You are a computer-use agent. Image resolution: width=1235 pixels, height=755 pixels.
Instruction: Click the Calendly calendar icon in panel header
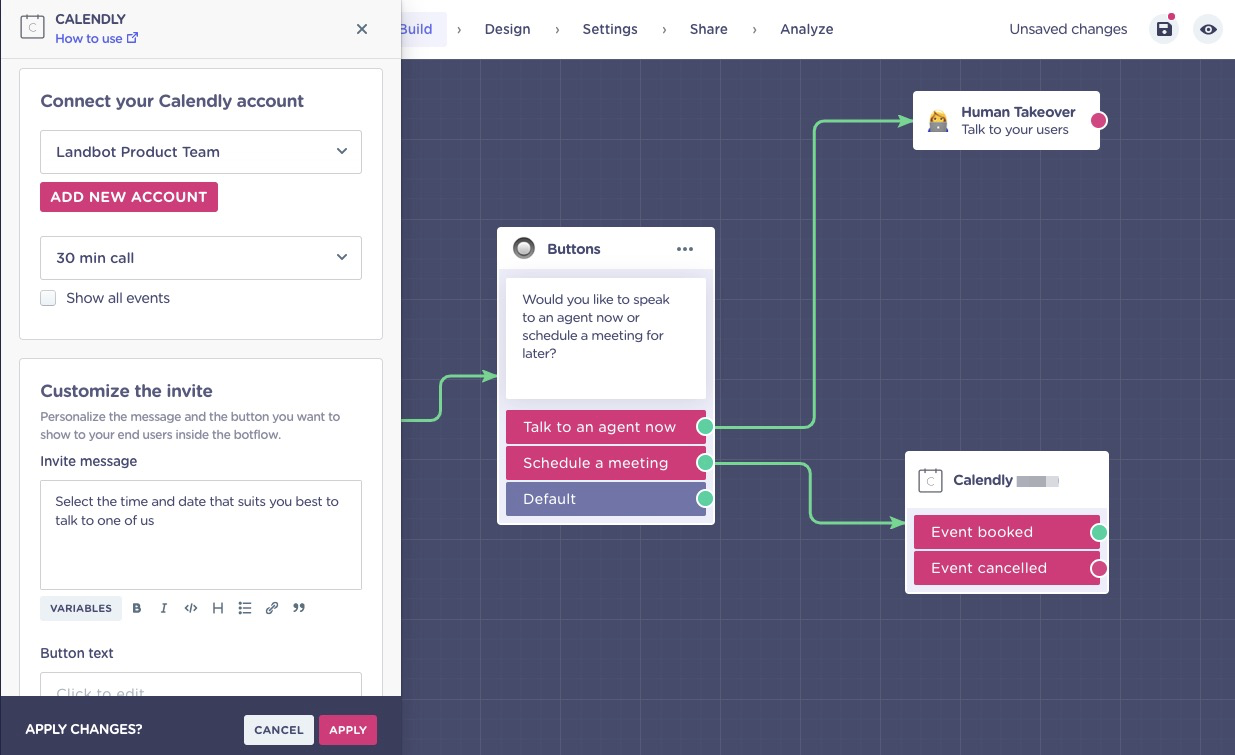[x=33, y=28]
